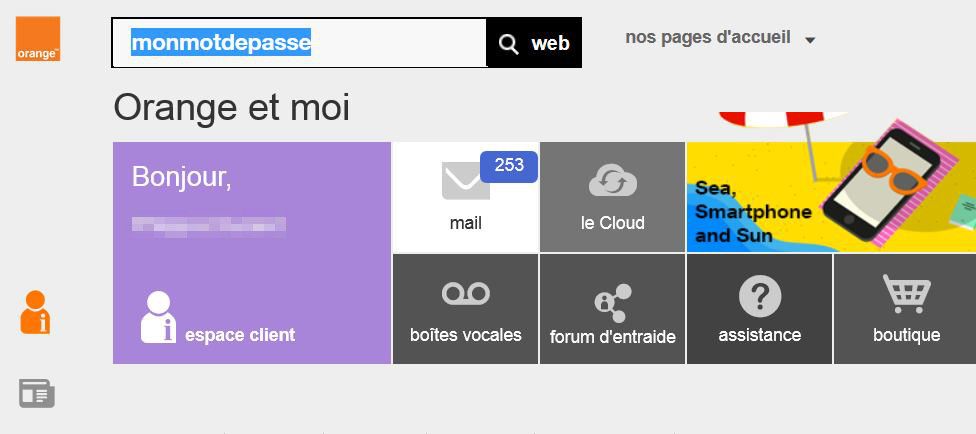Expand the nos pages d'accueil arrow

[x=810, y=40]
